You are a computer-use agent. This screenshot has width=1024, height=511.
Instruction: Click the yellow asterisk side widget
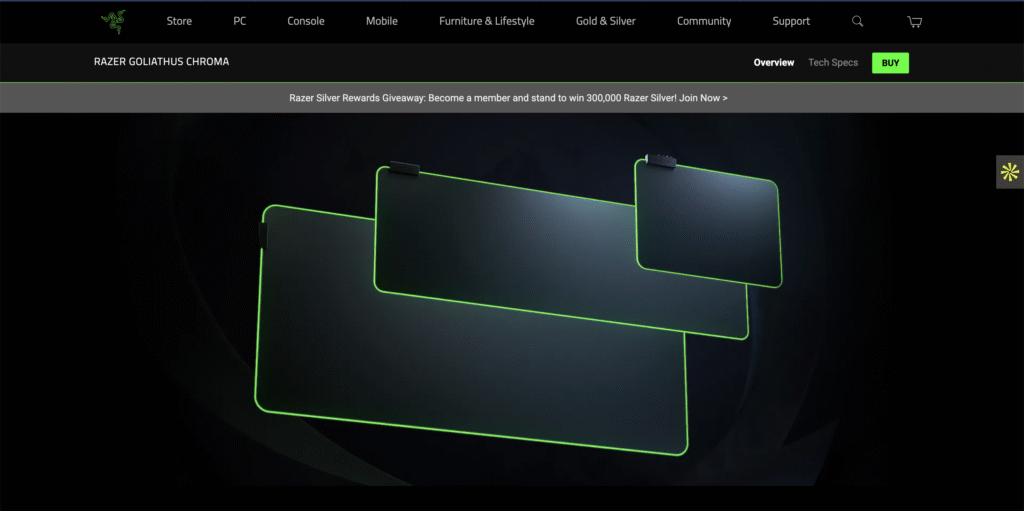click(1010, 172)
